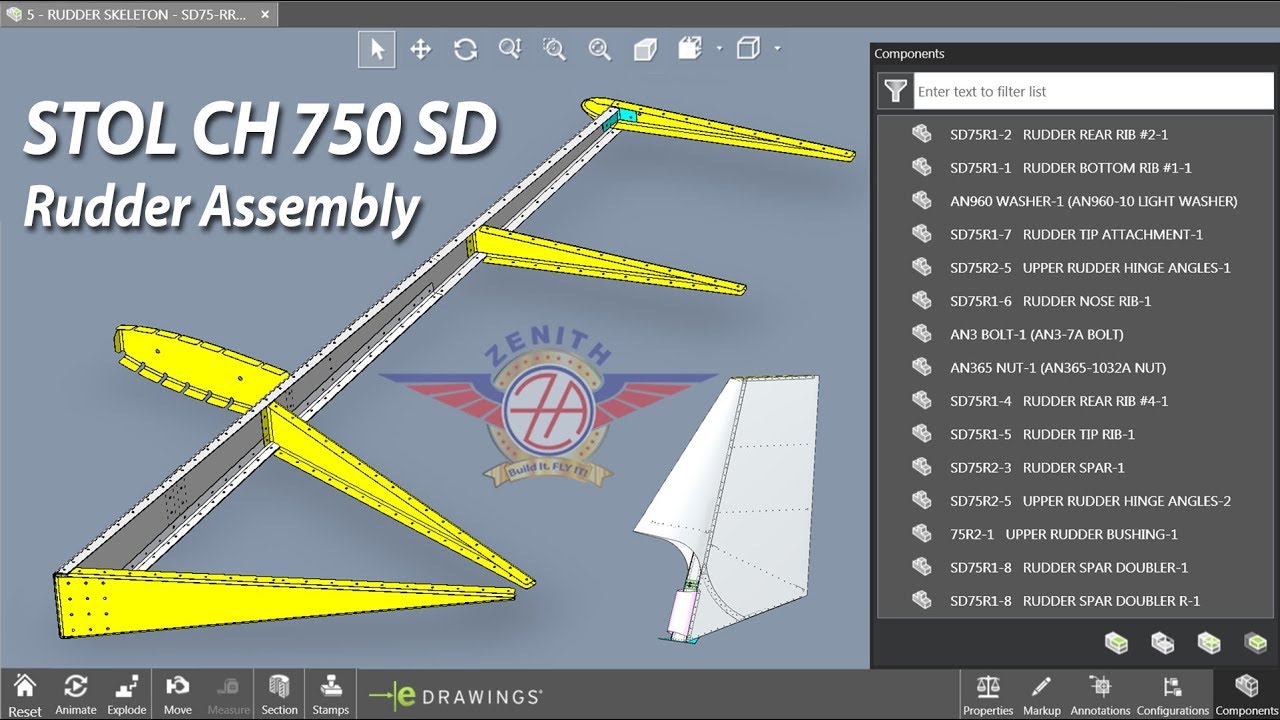
Task: Open the Annotations pane tab
Action: (1100, 694)
